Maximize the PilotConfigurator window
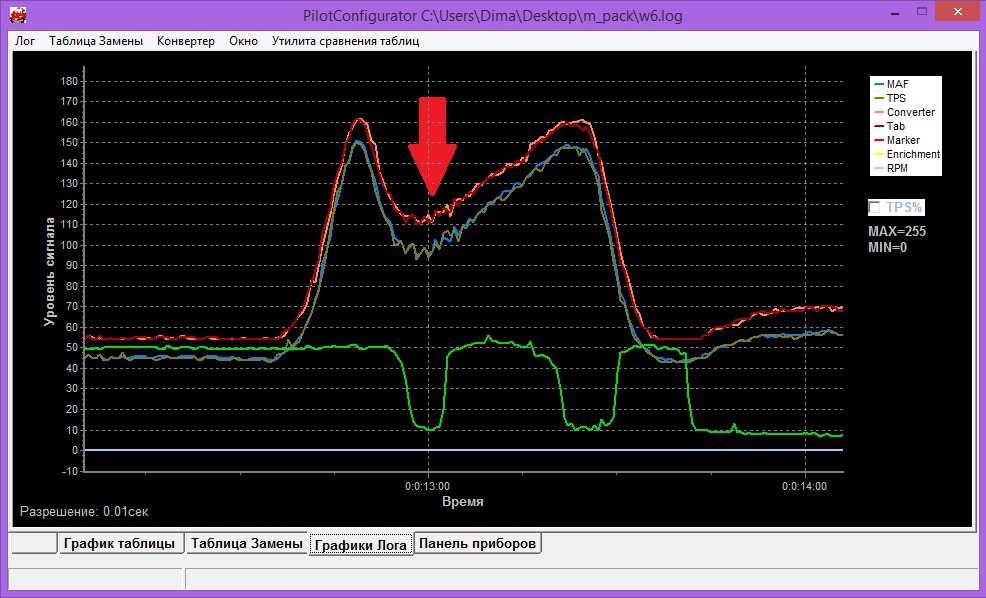The height and width of the screenshot is (598, 986). (x=922, y=11)
